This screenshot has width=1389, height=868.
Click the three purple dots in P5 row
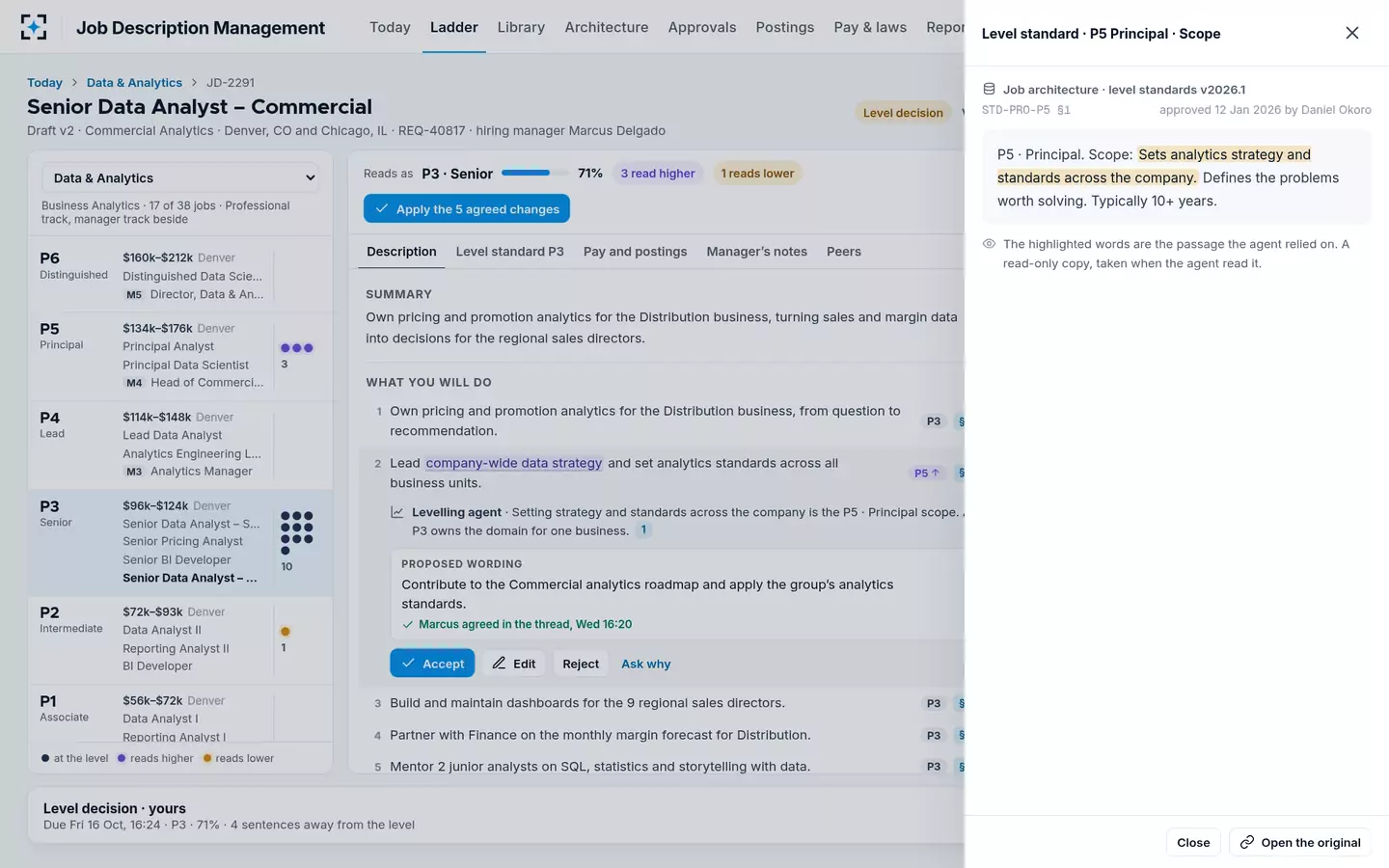pos(296,348)
